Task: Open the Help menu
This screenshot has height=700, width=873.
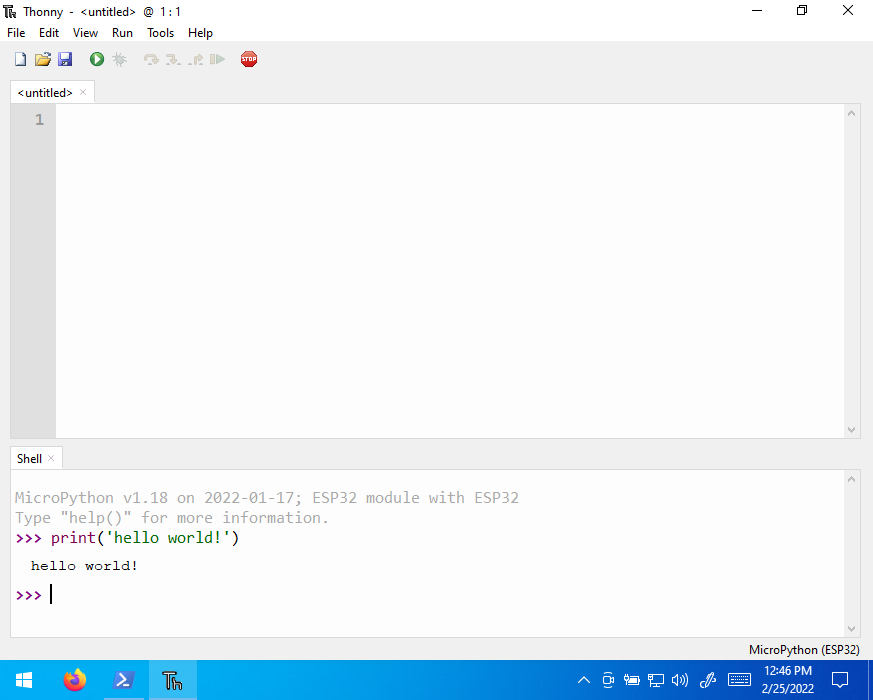Action: click(x=200, y=33)
